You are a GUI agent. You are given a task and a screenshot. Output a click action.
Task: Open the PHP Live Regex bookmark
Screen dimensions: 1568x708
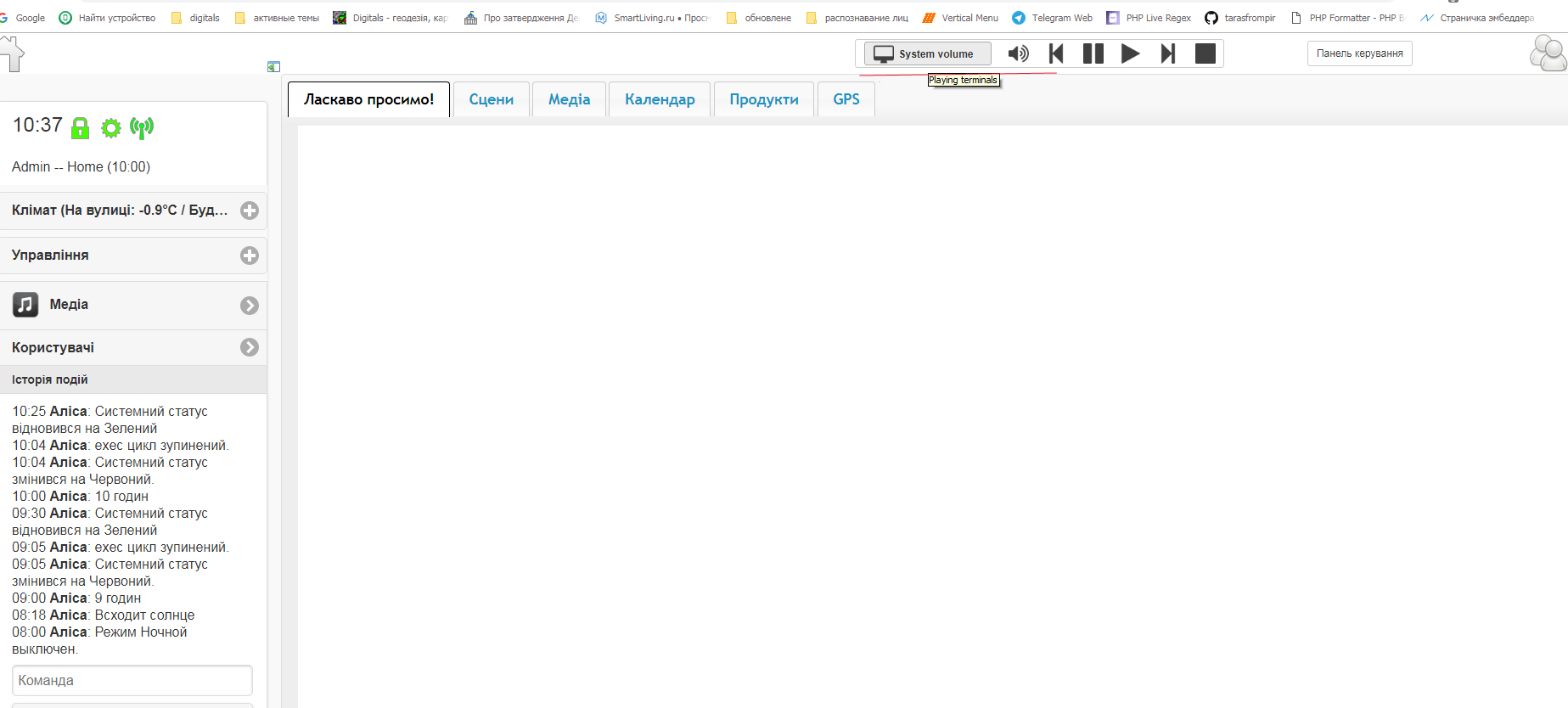coord(1149,18)
